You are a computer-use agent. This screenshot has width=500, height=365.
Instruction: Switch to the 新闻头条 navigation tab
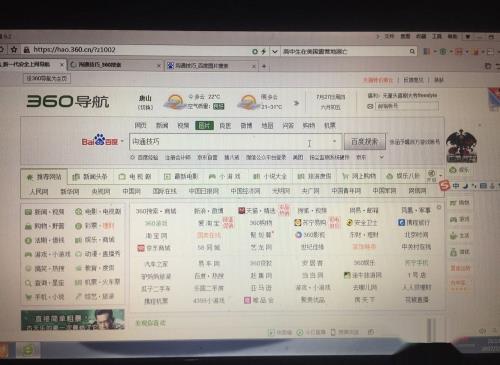[x=90, y=177]
